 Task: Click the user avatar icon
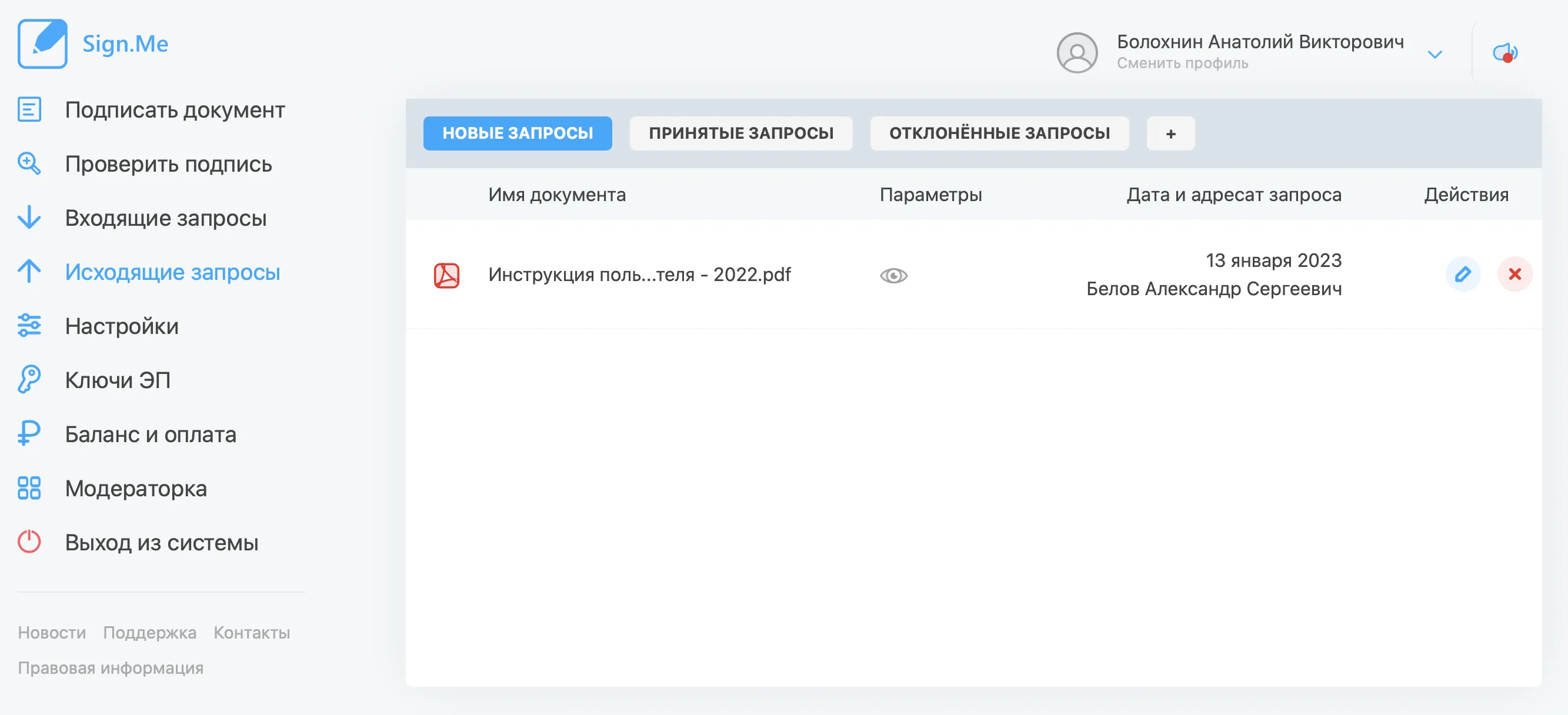tap(1077, 52)
